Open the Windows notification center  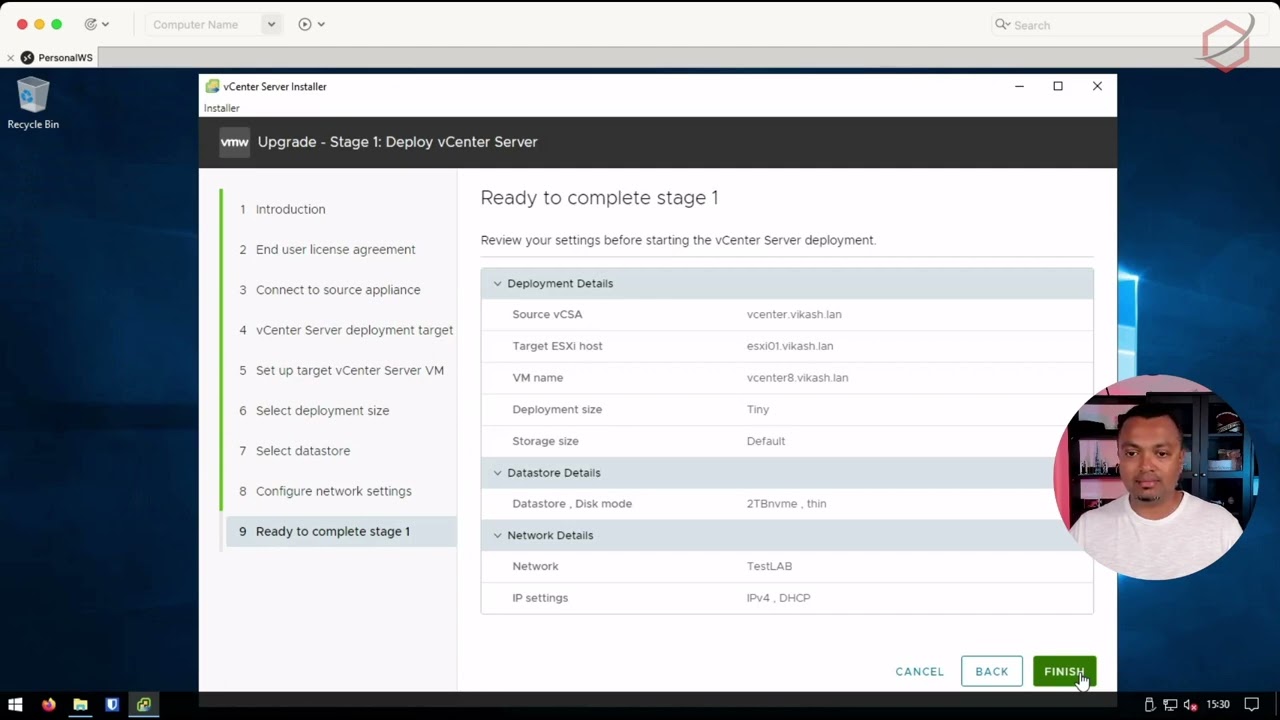click(1252, 705)
